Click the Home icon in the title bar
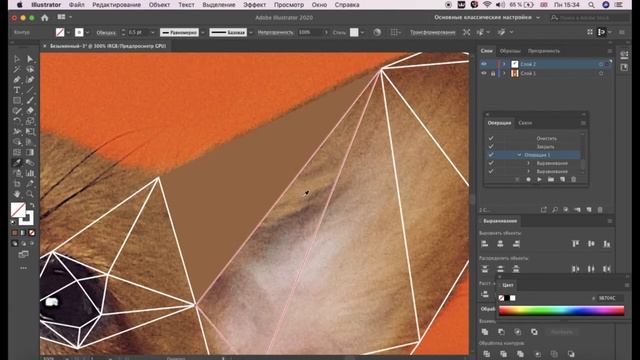 (x=44, y=18)
